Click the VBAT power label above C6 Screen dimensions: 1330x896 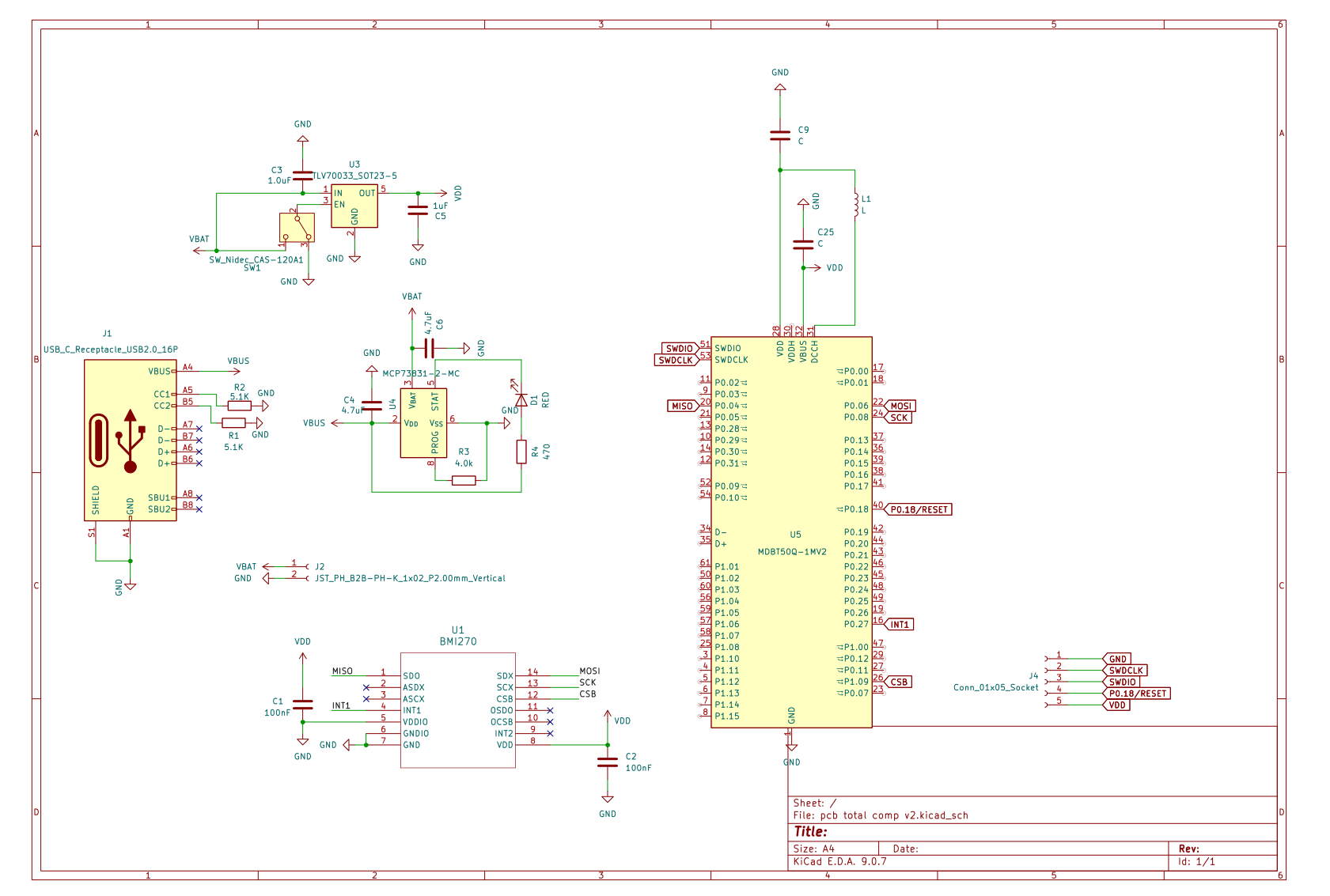coord(412,297)
